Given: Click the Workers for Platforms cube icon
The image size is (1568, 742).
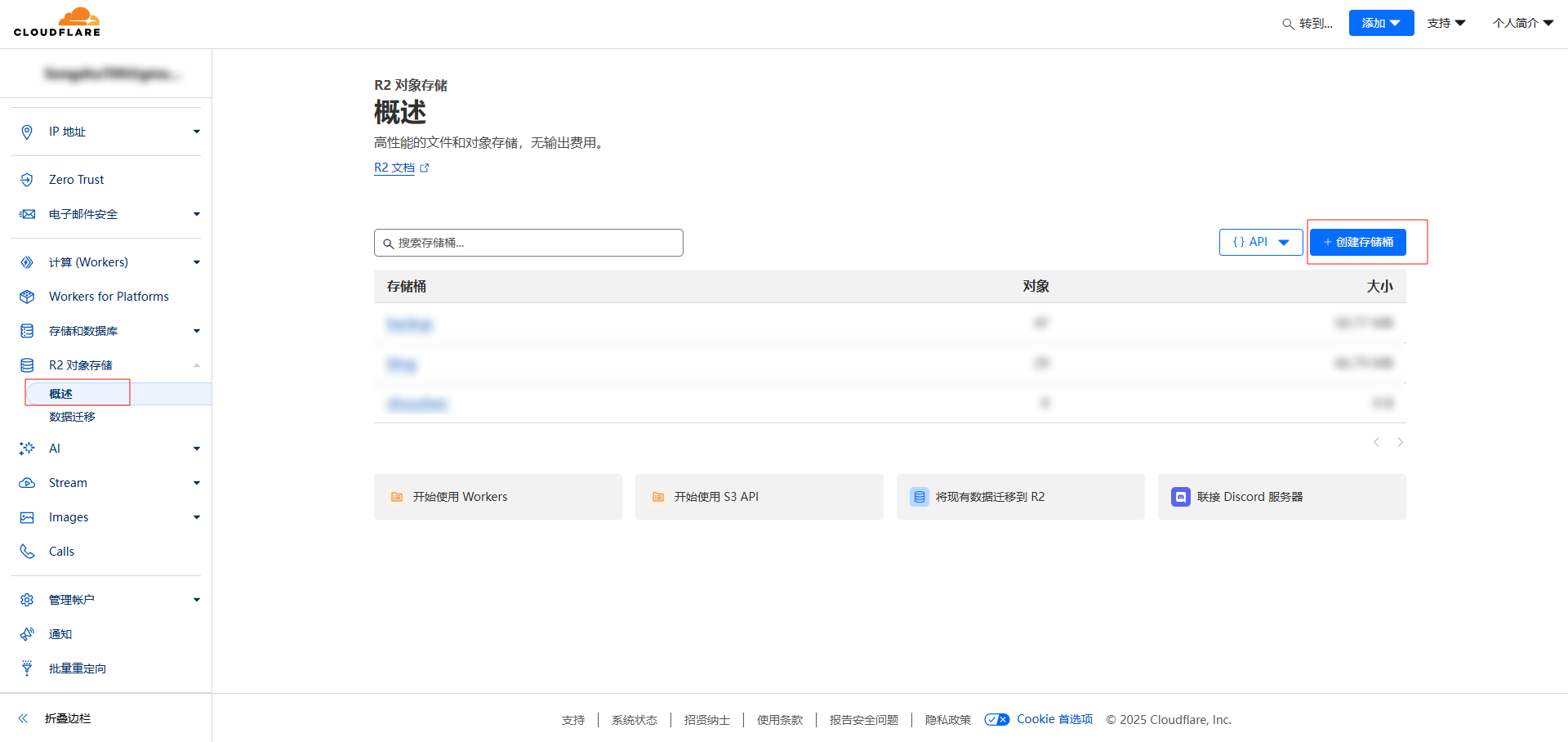Looking at the screenshot, I should (x=27, y=297).
